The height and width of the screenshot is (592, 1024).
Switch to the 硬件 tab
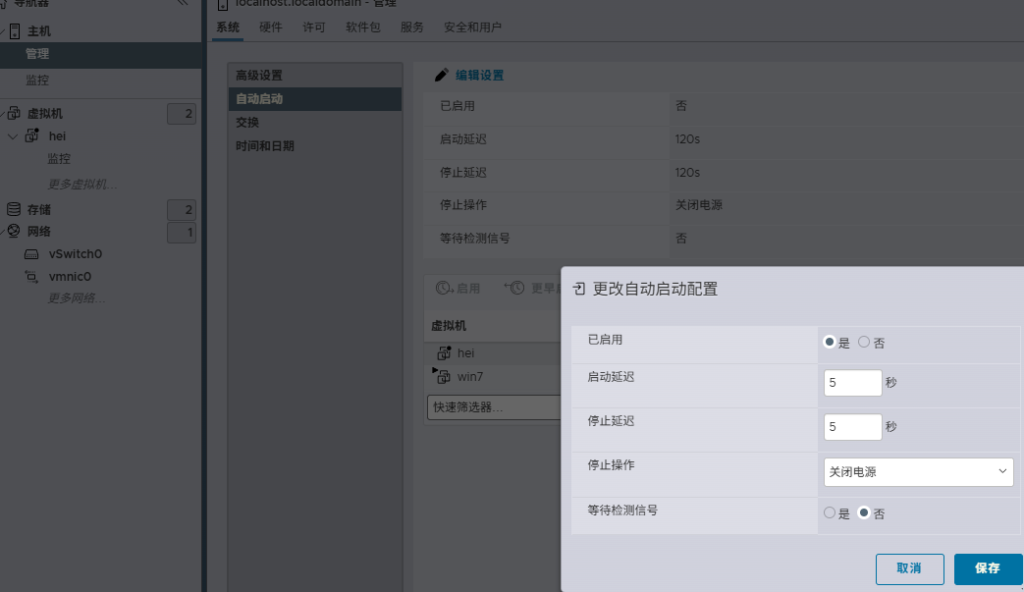[270, 27]
